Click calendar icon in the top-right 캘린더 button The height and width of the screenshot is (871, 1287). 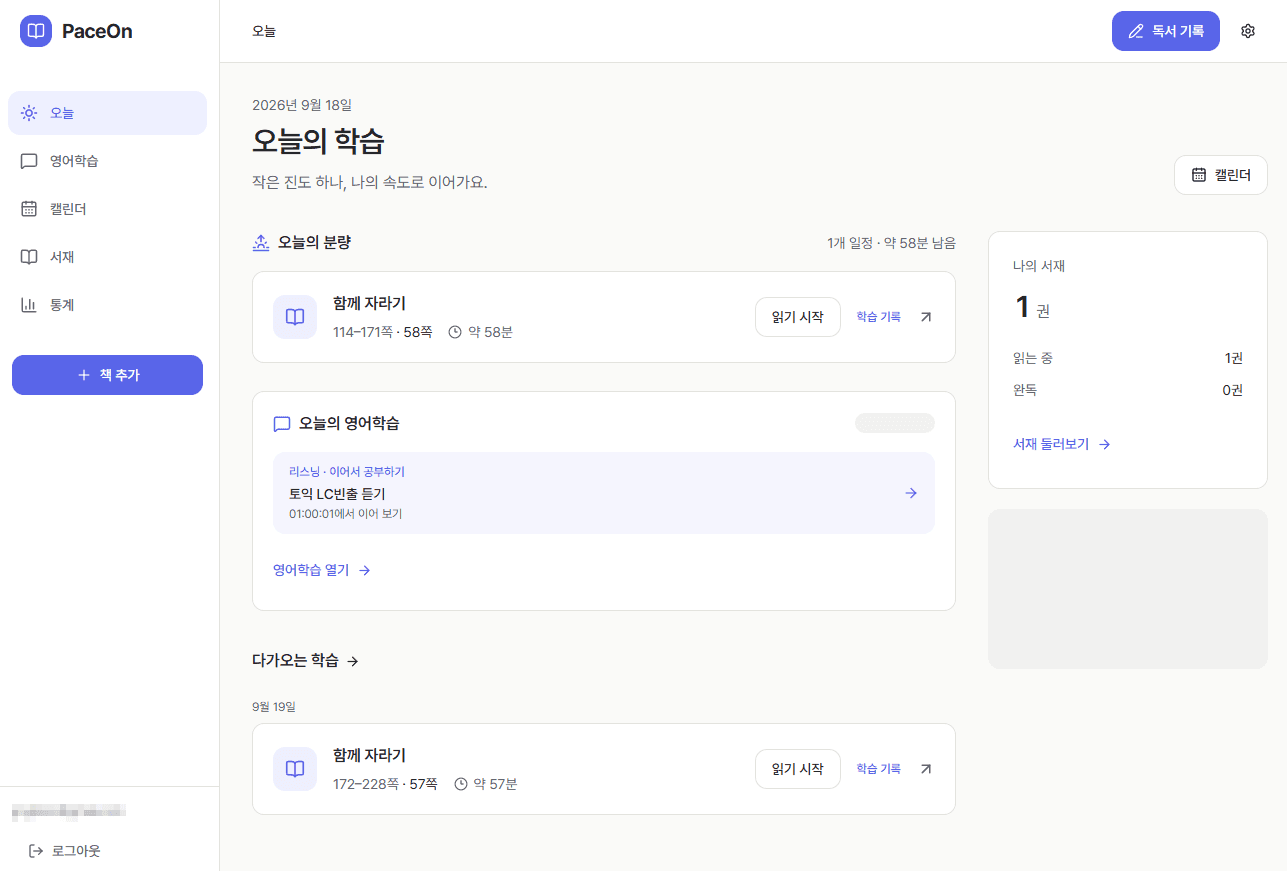point(1199,175)
